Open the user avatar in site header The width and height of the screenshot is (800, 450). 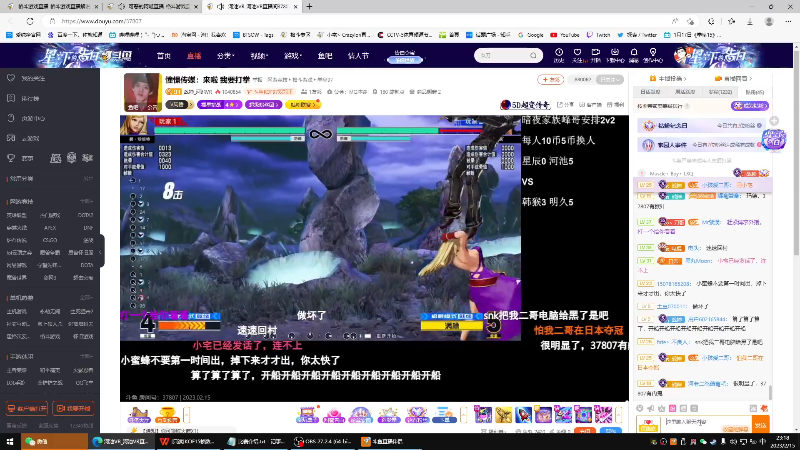[x=681, y=55]
